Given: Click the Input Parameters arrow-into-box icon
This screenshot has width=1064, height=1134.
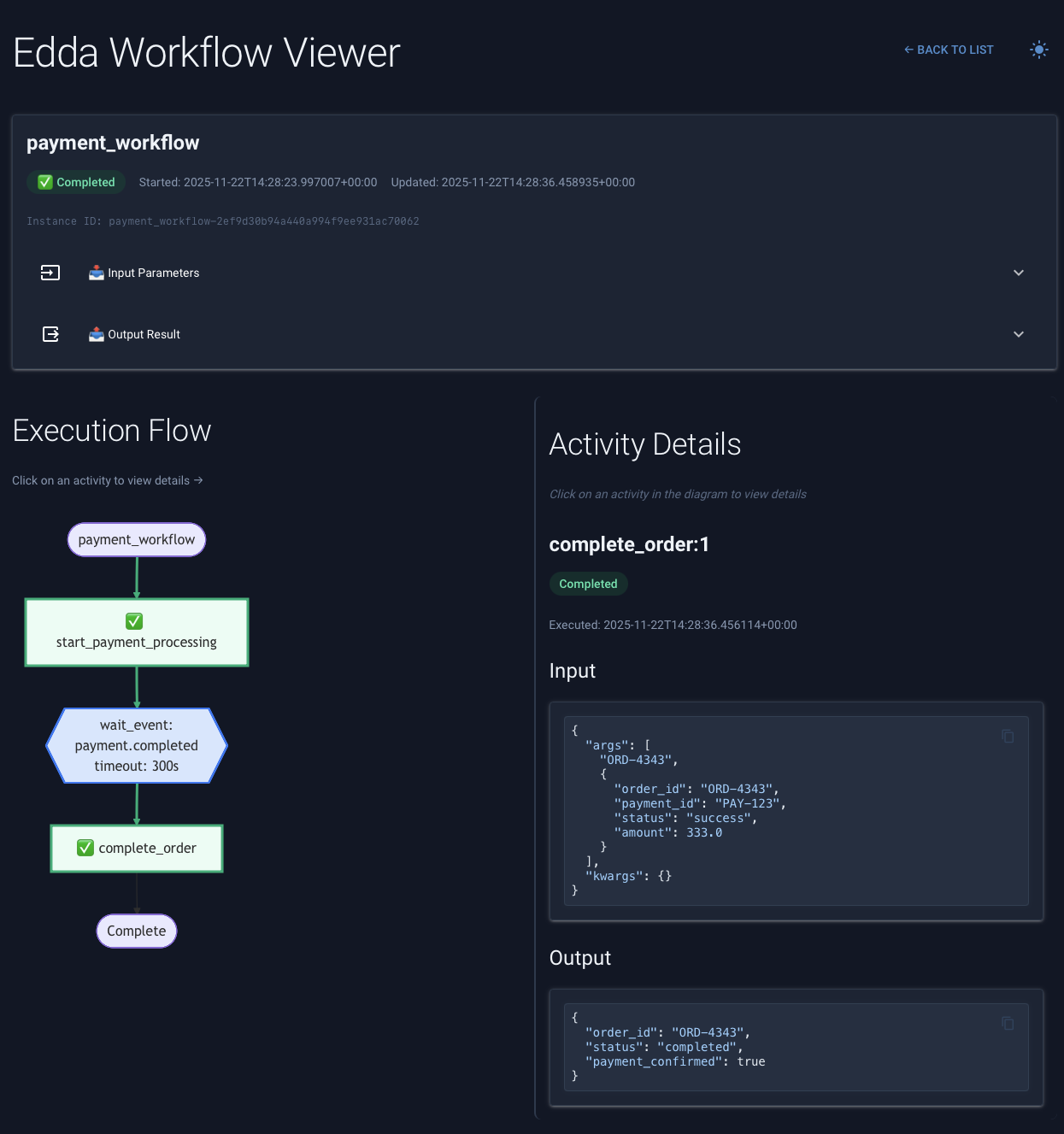Looking at the screenshot, I should point(50,273).
